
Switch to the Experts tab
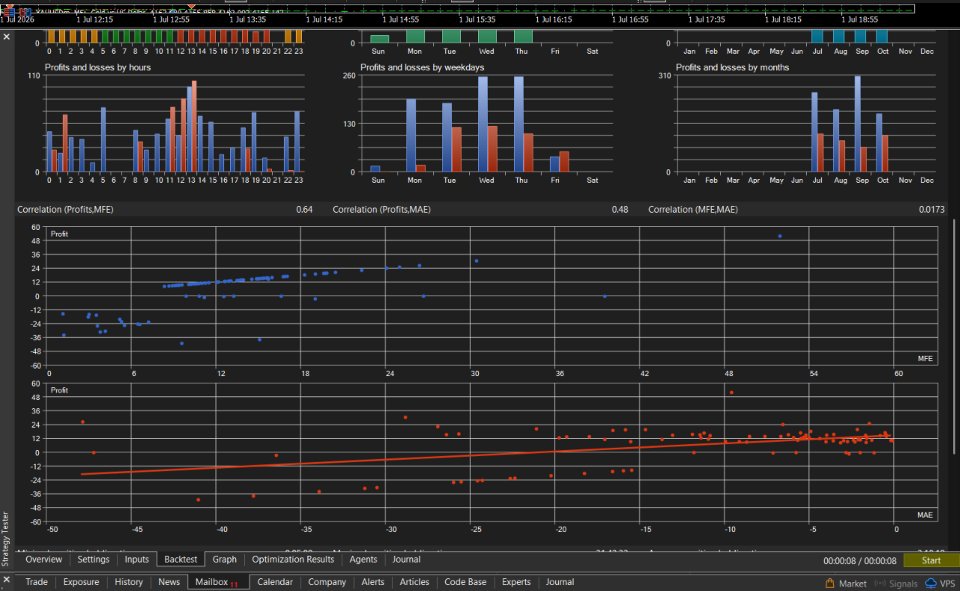516,582
